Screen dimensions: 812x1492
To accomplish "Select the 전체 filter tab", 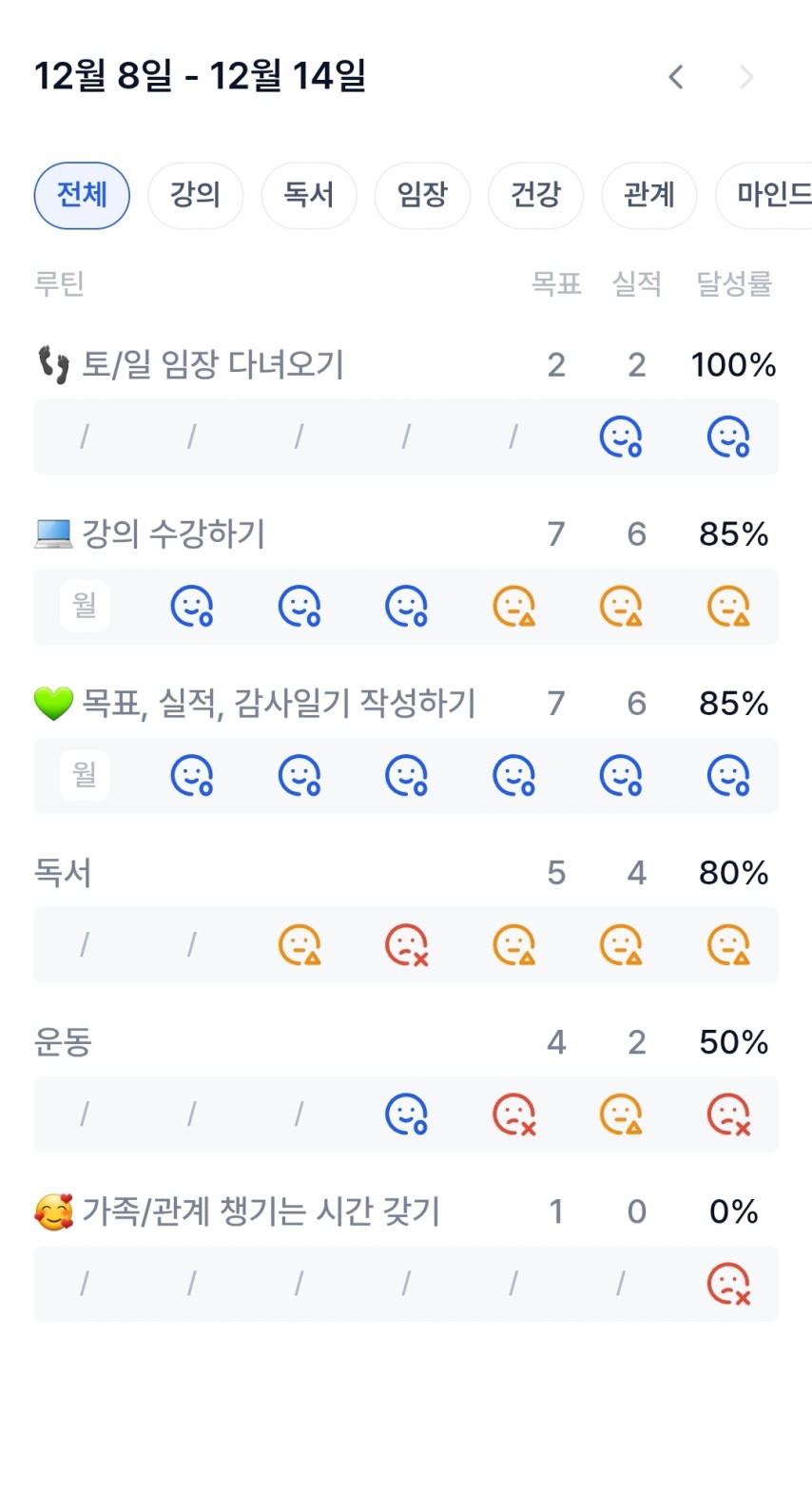I will (x=82, y=195).
